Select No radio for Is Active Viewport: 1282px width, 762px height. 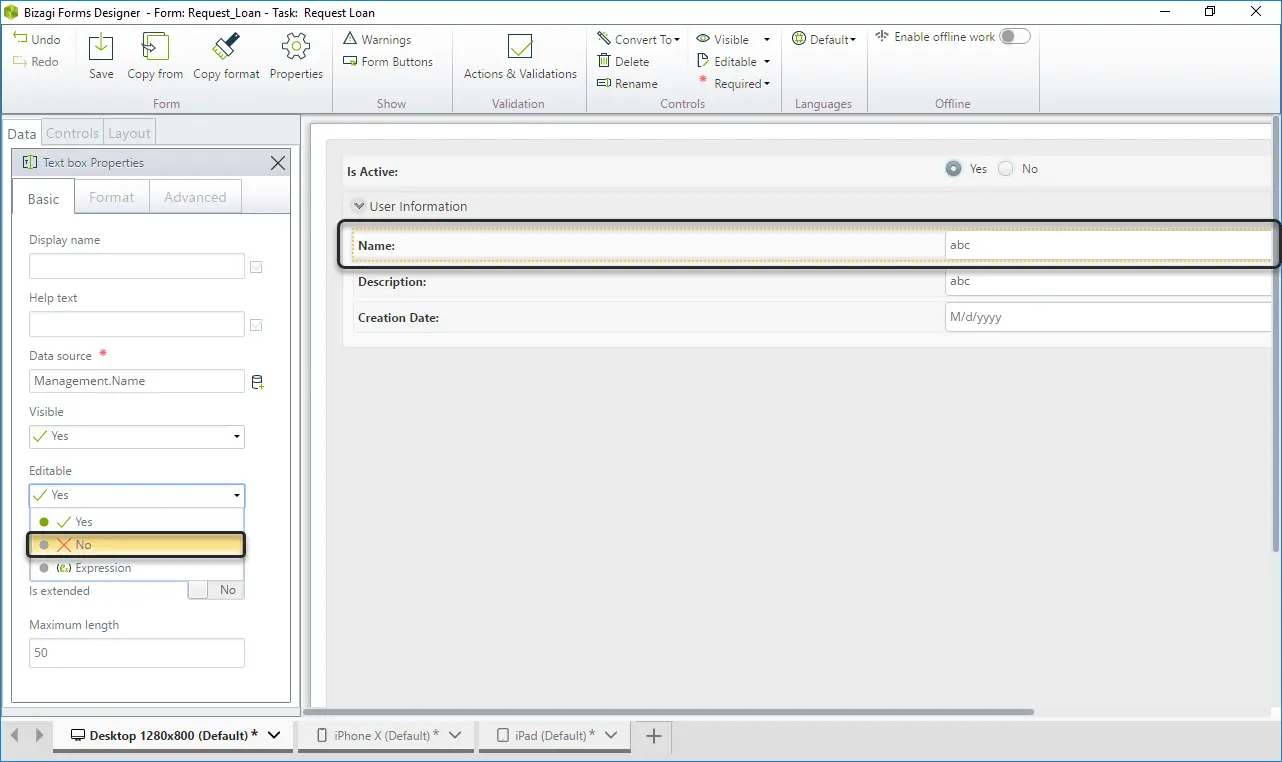1005,169
